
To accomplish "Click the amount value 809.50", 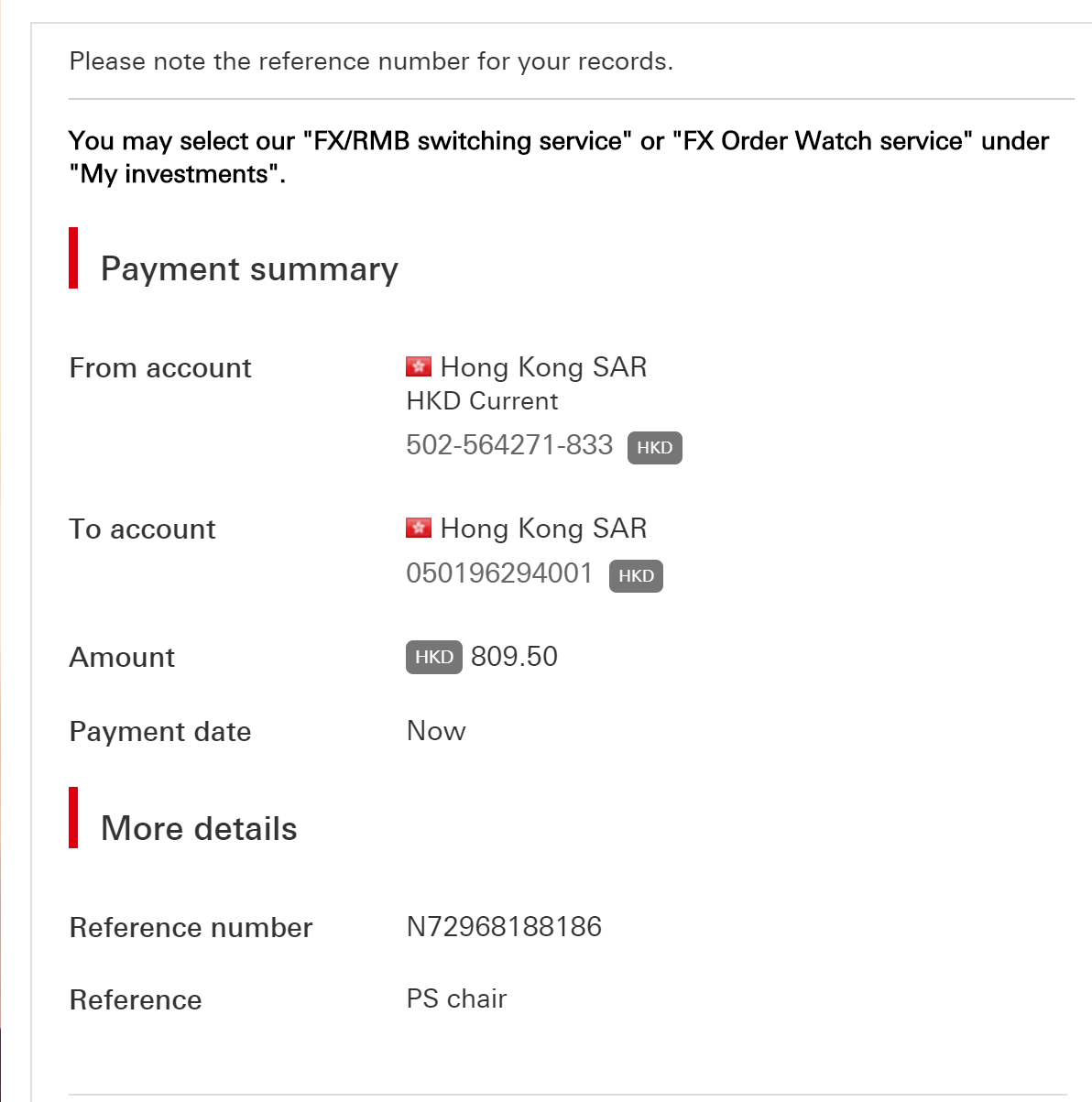I will coord(514,657).
